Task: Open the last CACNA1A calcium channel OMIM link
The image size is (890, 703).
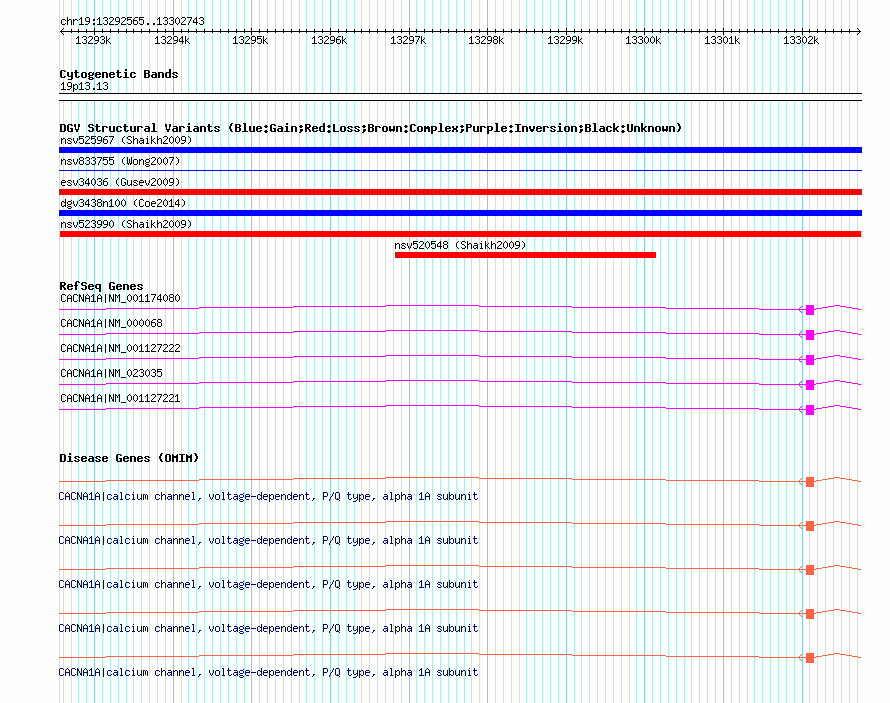Action: tap(268, 672)
